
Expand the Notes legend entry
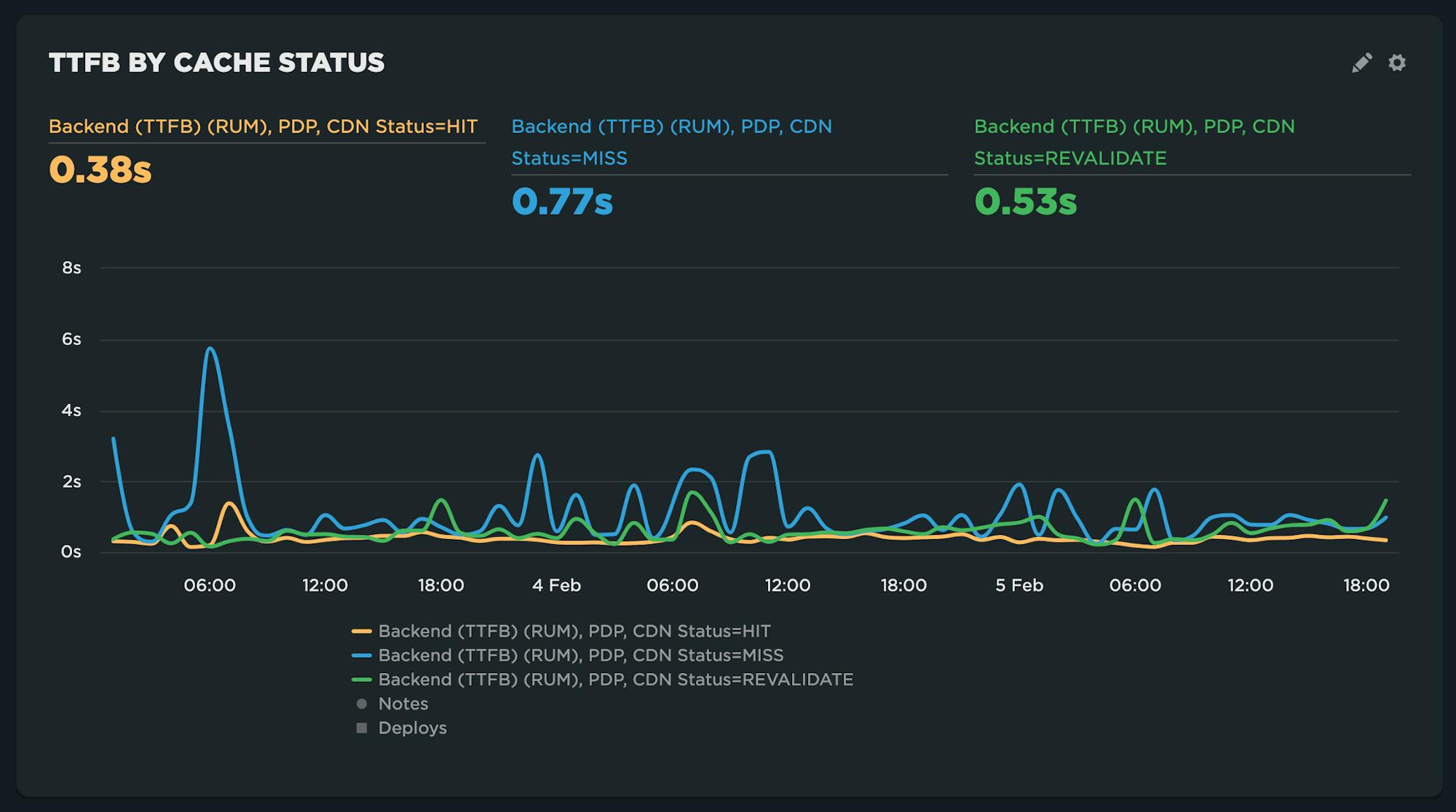click(x=403, y=703)
